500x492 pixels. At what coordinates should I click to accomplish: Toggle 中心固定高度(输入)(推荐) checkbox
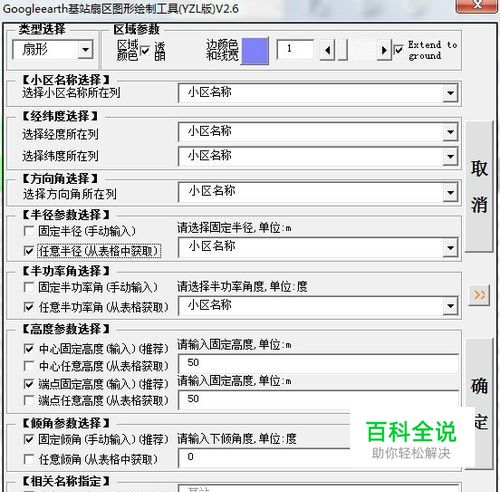[29, 349]
